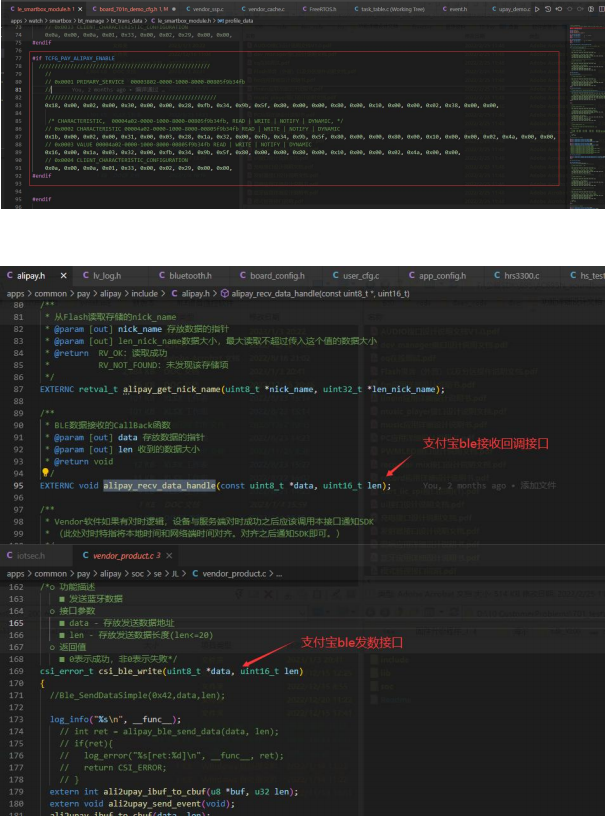The width and height of the screenshot is (605, 816).
Task: Open the board_config.h tab
Action: pos(277,276)
